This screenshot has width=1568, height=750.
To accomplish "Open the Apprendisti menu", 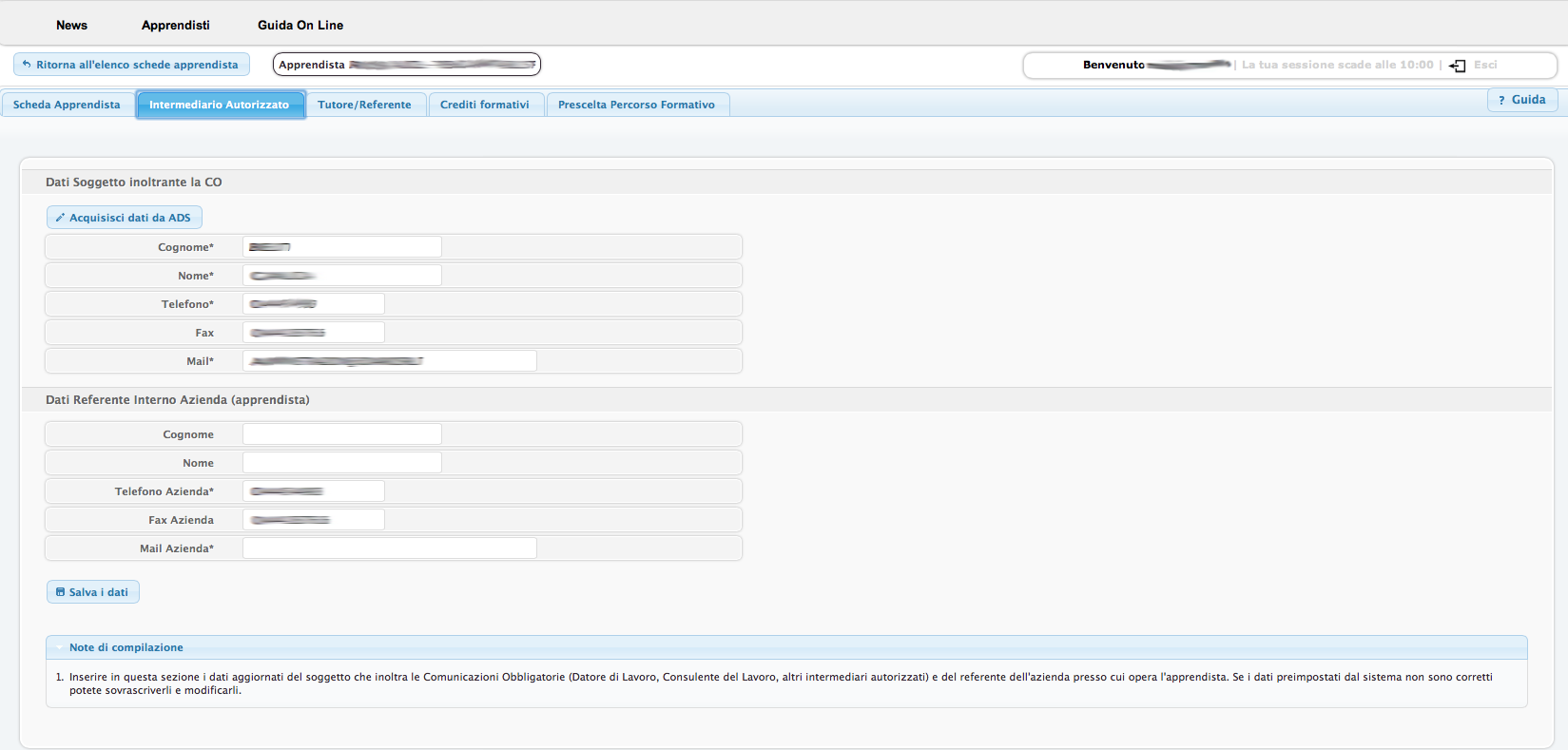I will tap(175, 26).
